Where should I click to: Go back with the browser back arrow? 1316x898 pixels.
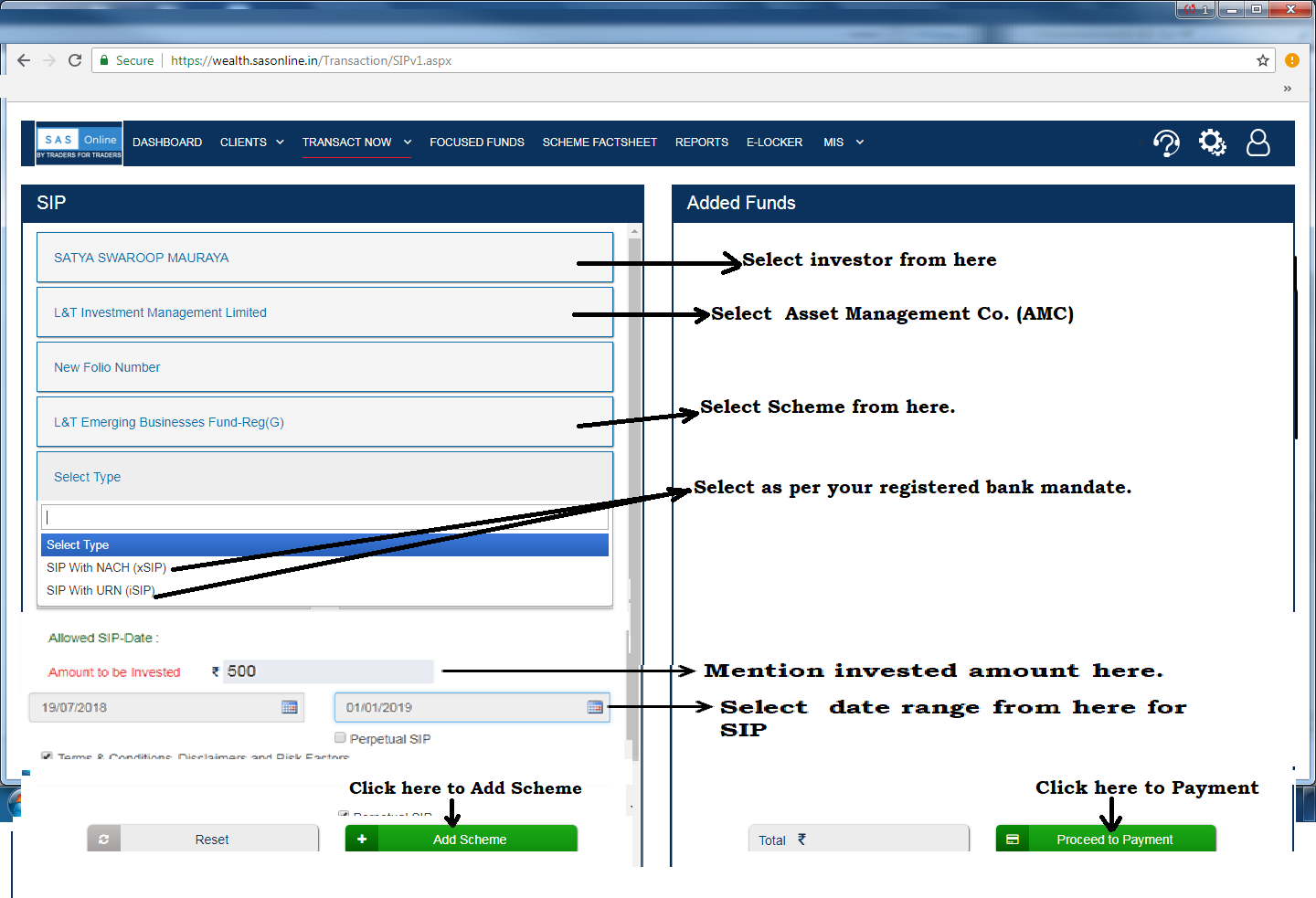[x=24, y=60]
